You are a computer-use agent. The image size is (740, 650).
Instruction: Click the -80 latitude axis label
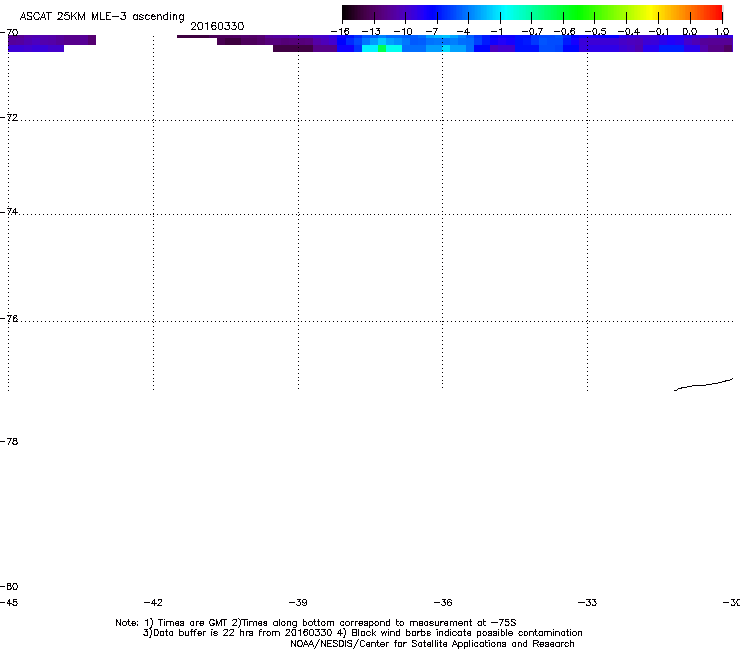tap(9, 586)
